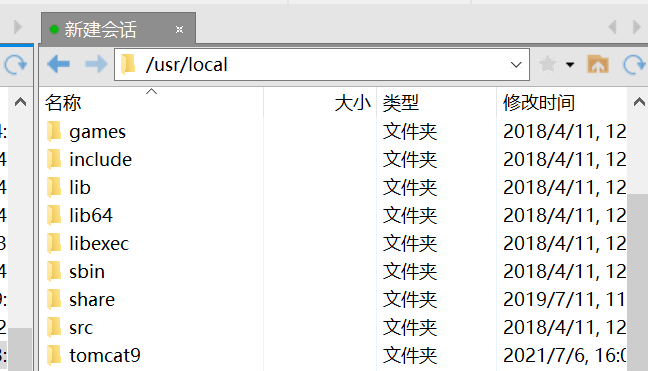Click the share folder icon

(54, 300)
